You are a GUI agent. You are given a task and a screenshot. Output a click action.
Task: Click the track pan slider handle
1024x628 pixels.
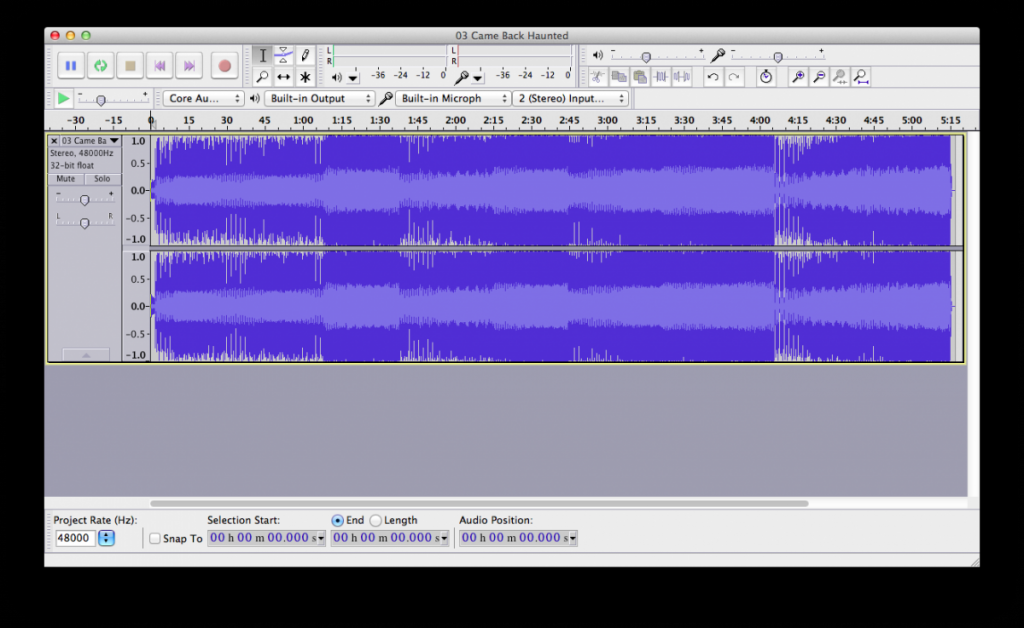(x=84, y=223)
